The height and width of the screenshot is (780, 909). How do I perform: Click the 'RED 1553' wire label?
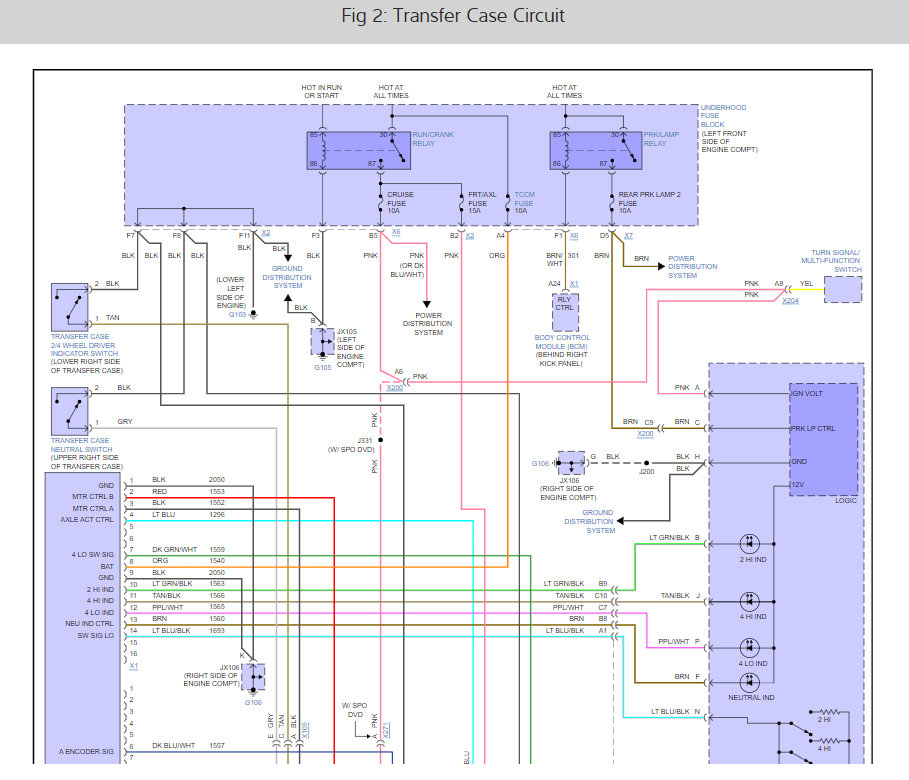(188, 491)
